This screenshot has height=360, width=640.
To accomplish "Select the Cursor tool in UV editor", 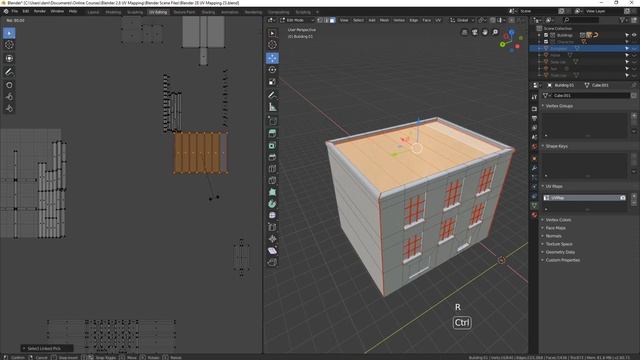I will coord(9,45).
